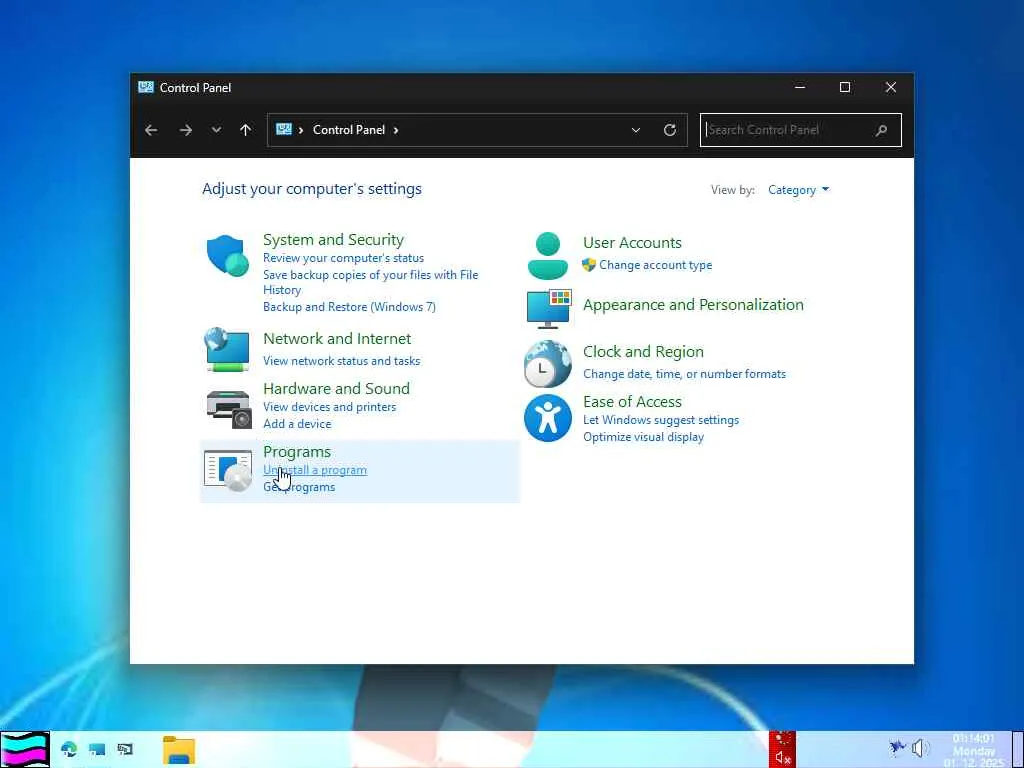Click the network tray icon next to the speaker
The width and height of the screenshot is (1024, 768).
(x=898, y=748)
